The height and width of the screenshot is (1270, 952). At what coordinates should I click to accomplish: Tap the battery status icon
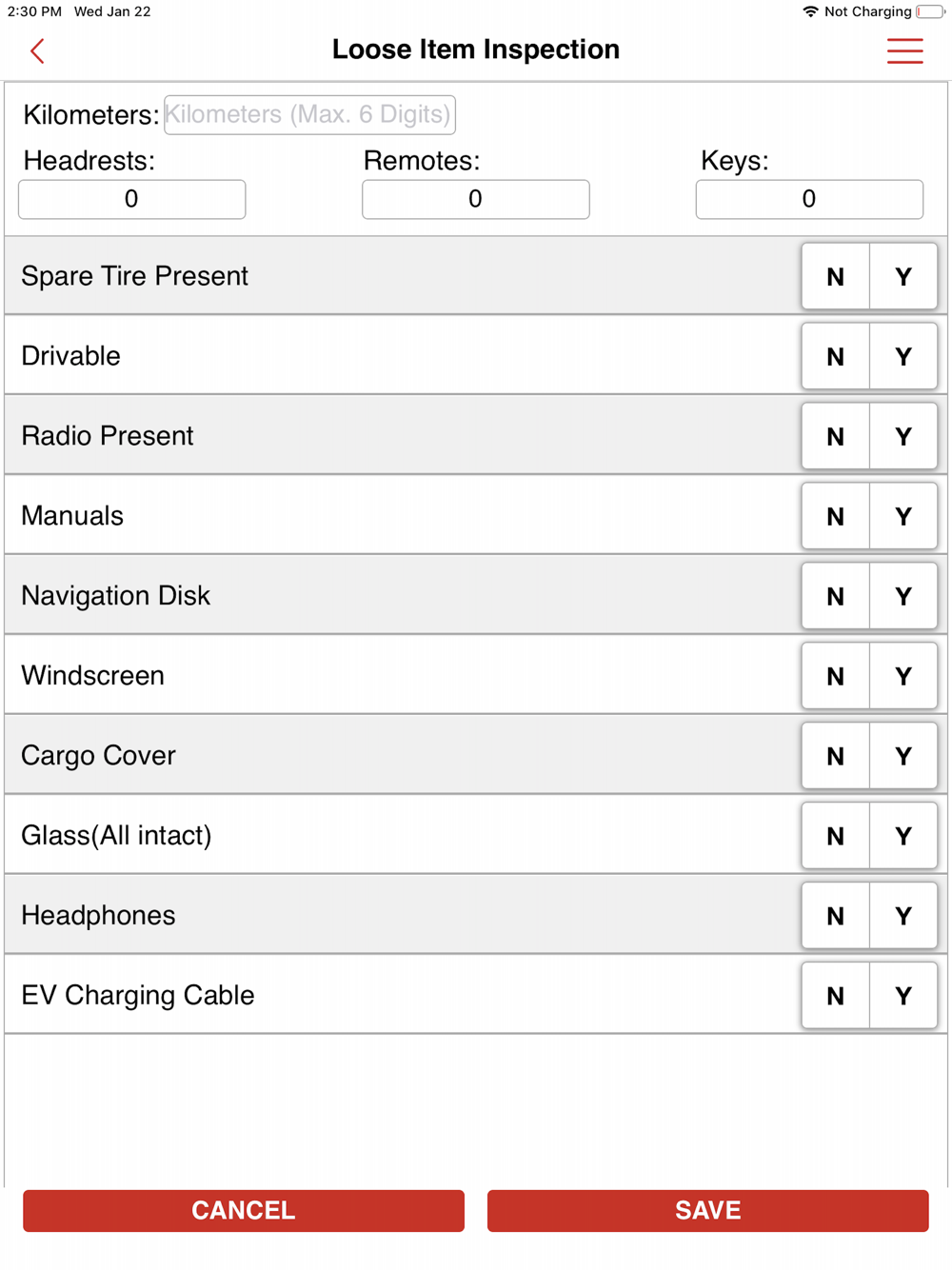point(930,11)
